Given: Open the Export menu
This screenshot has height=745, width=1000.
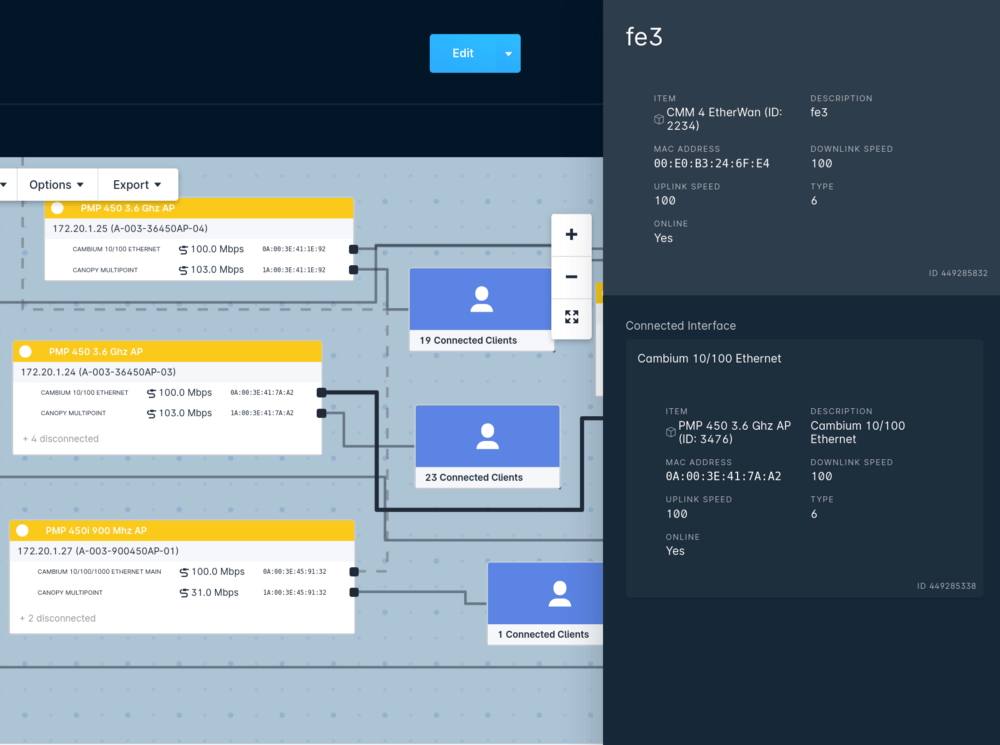Looking at the screenshot, I should click(x=137, y=184).
